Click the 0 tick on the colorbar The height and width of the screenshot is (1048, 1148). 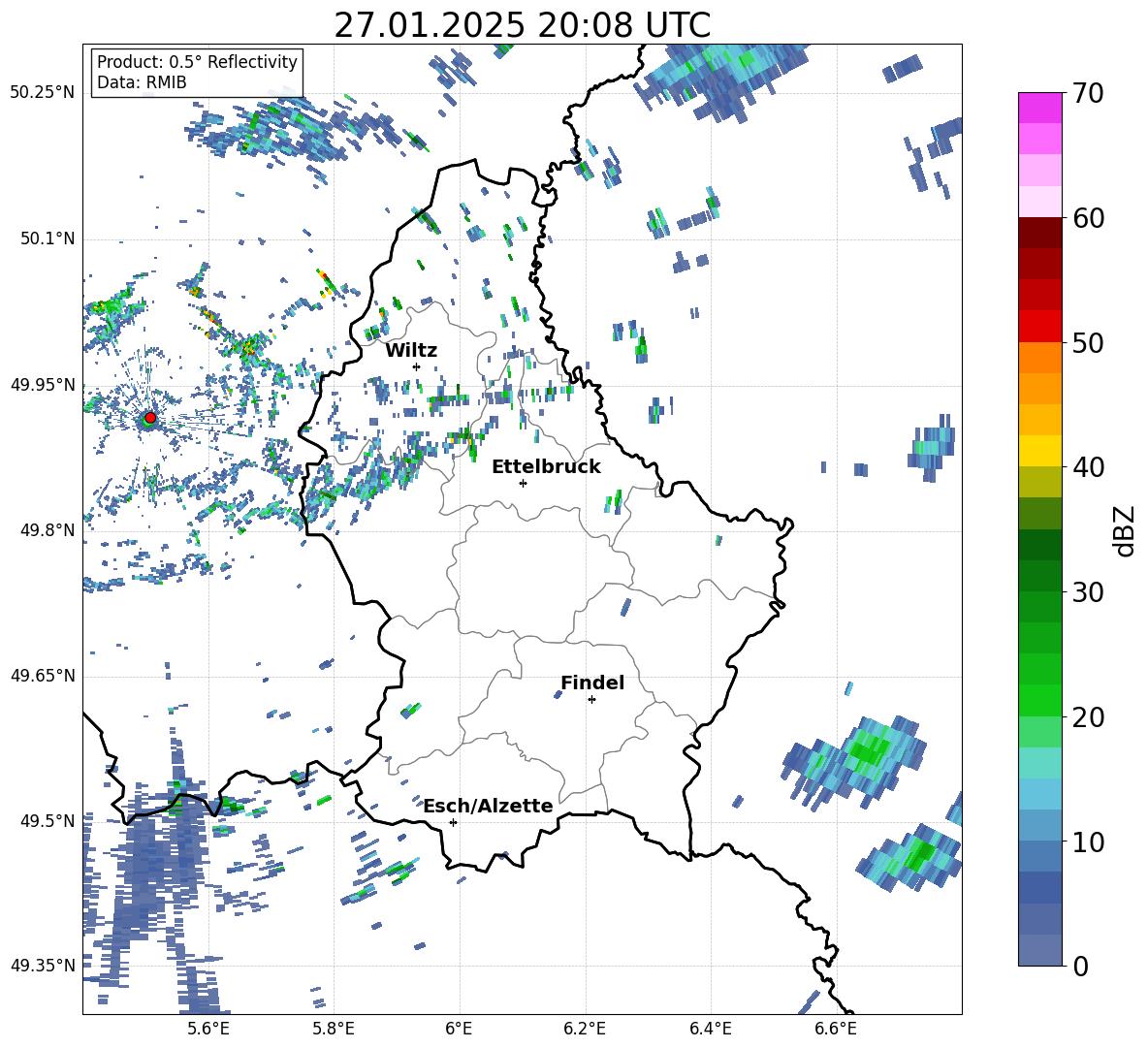1080,966
